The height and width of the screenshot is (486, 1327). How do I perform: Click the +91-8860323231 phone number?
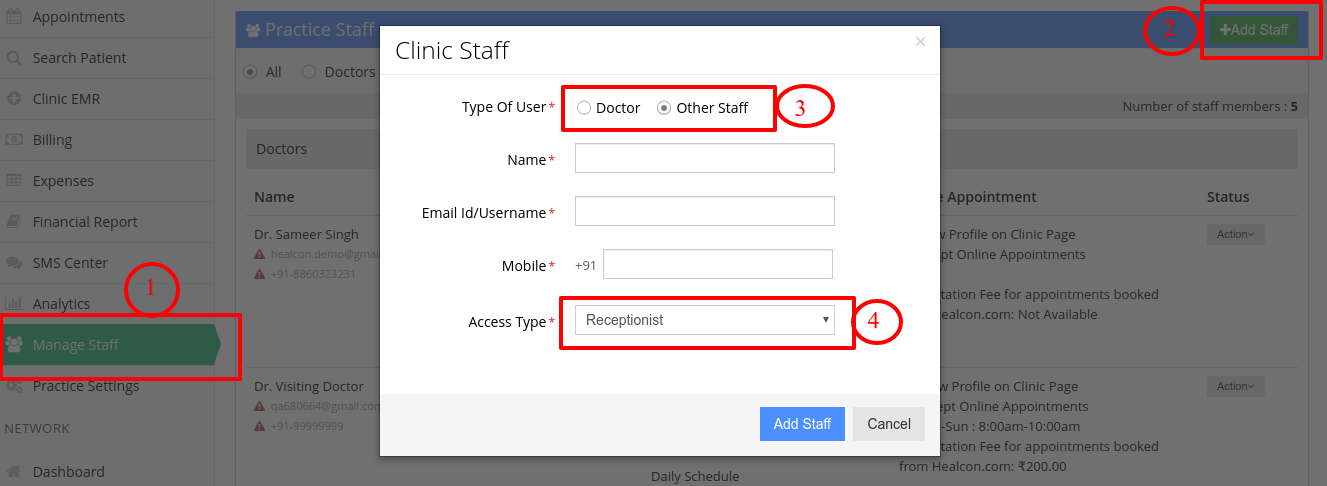coord(313,273)
